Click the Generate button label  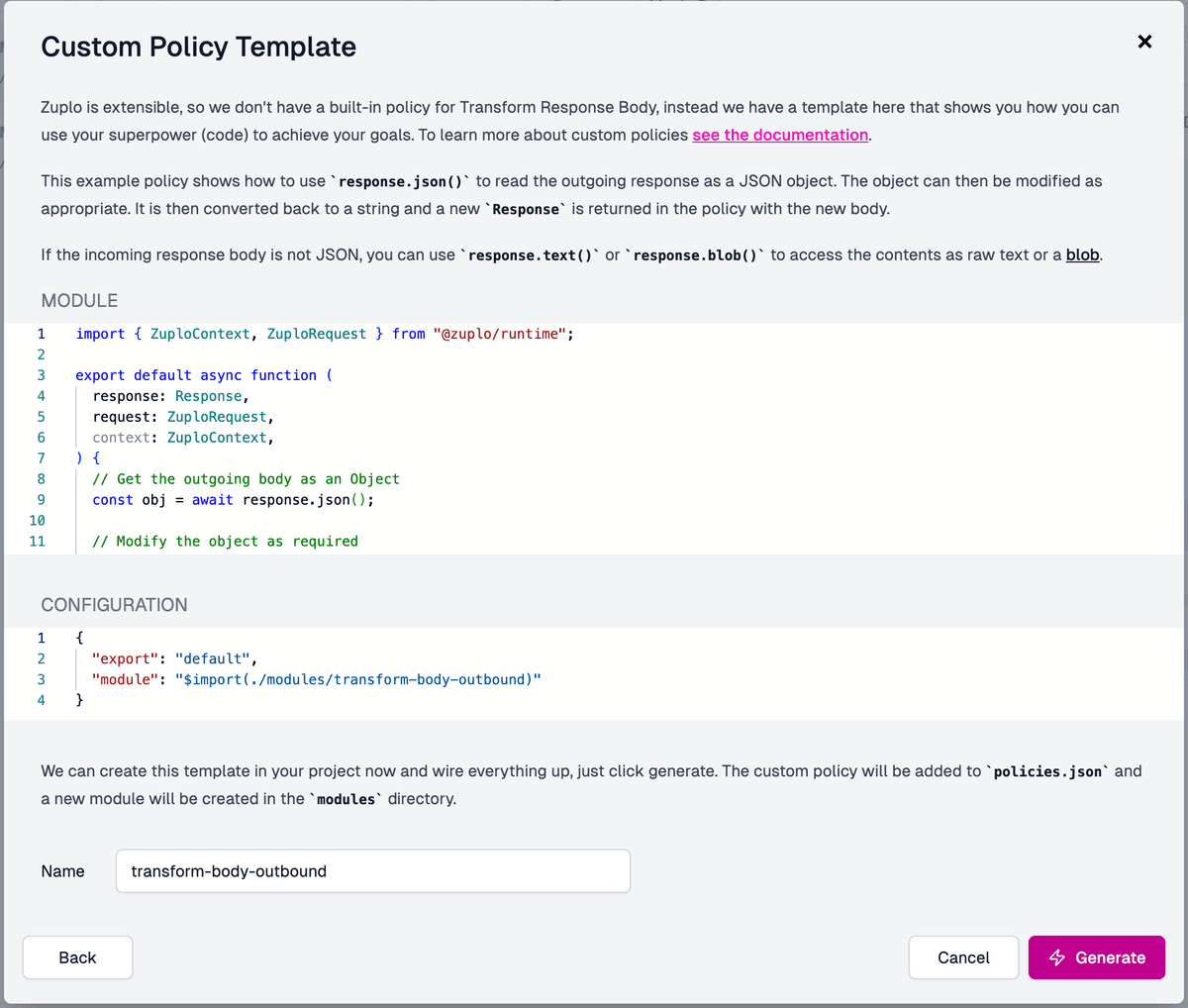tap(1110, 958)
